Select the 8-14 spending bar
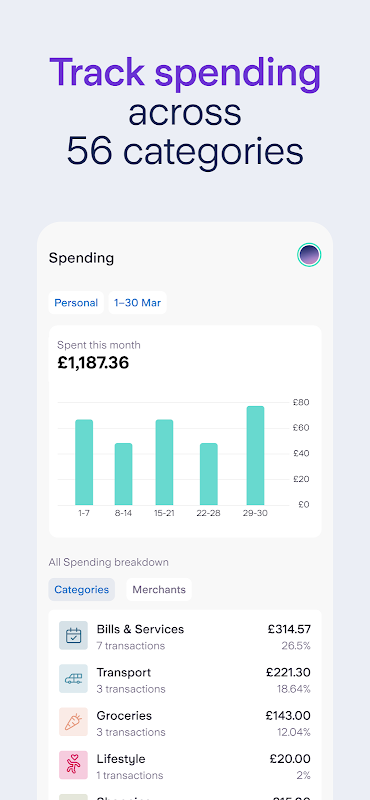Screen dimensions: 370x800 click(124, 474)
